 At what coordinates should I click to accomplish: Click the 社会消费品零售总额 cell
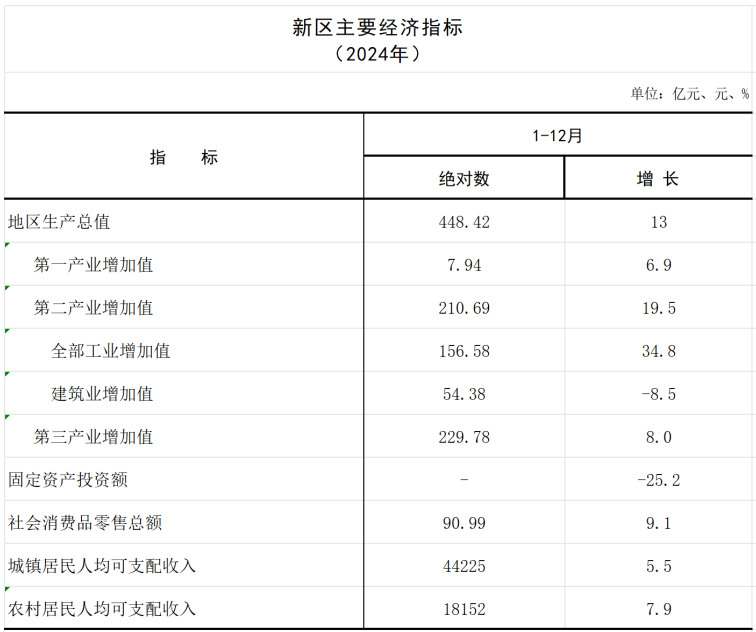pyautogui.click(x=85, y=523)
